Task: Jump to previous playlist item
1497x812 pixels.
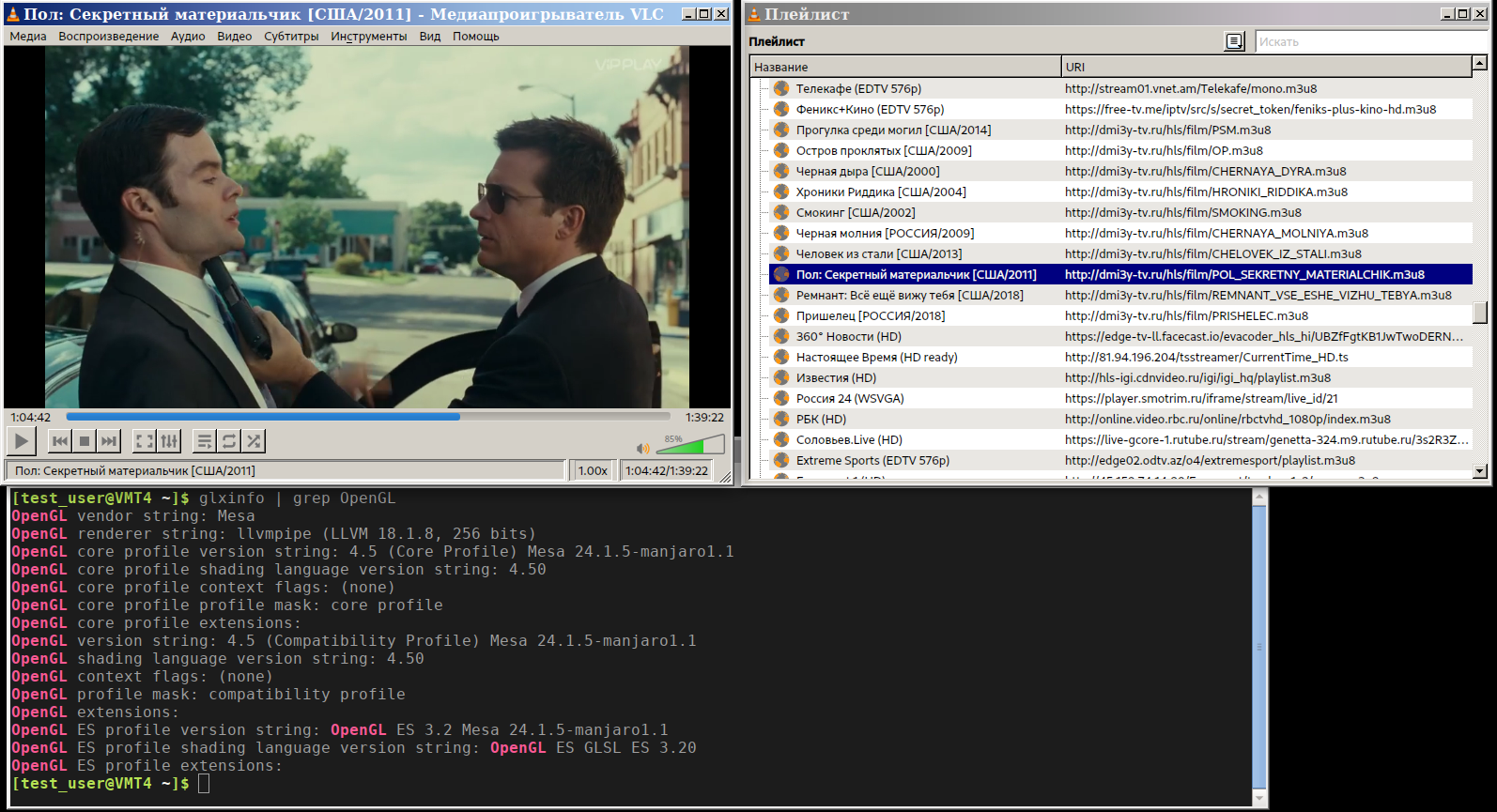Action: (x=60, y=440)
